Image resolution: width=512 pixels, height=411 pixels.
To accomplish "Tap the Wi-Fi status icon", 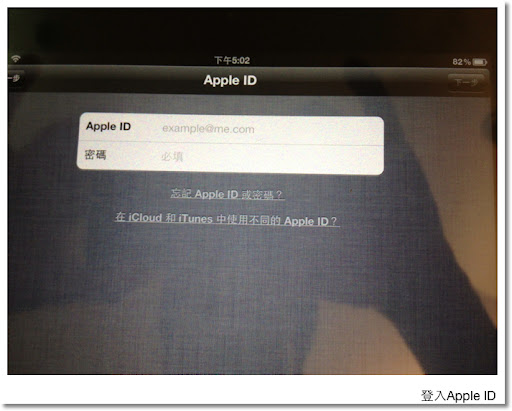I will point(15,59).
